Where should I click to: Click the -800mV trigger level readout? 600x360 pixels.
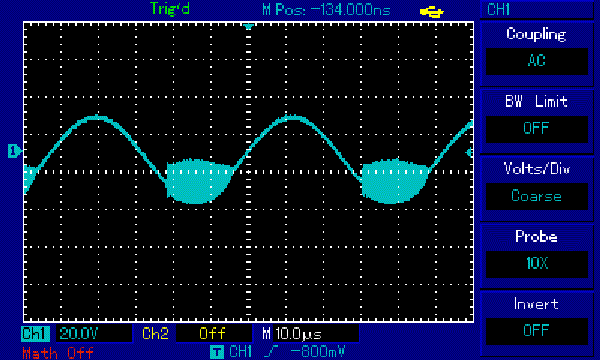pyautogui.click(x=318, y=352)
